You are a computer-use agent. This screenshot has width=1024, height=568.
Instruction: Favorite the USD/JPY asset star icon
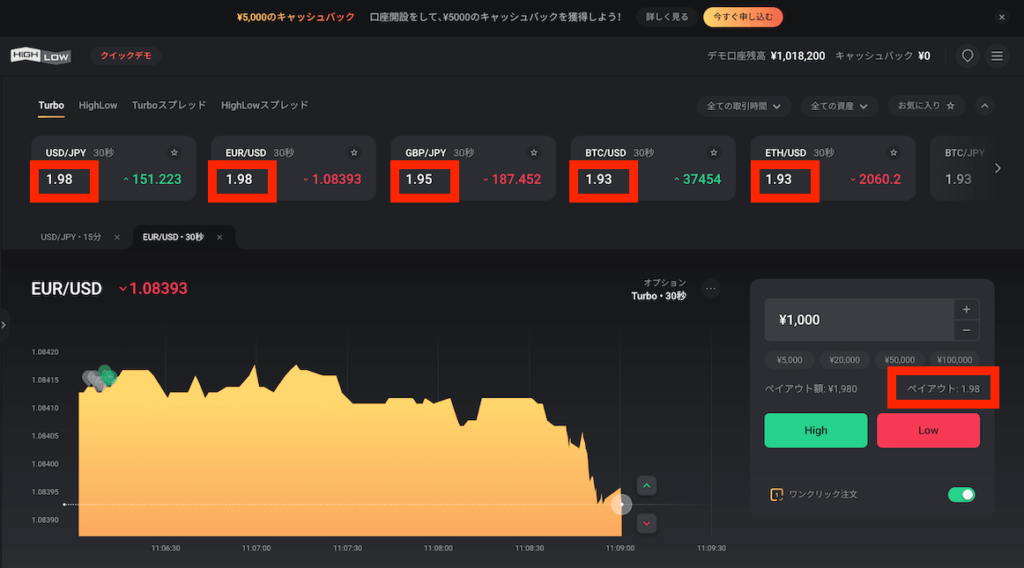tap(174, 153)
